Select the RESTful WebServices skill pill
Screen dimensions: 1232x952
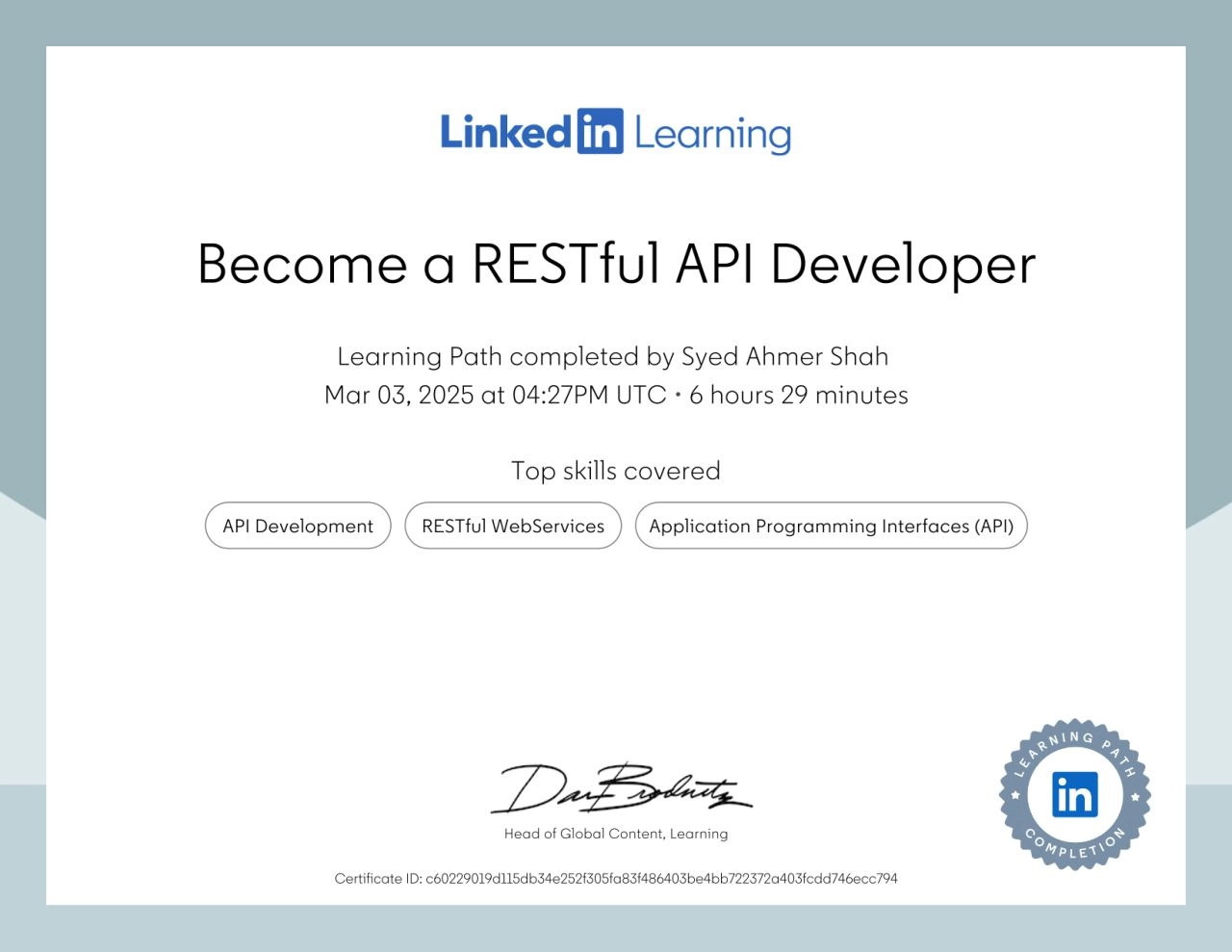[x=513, y=526]
